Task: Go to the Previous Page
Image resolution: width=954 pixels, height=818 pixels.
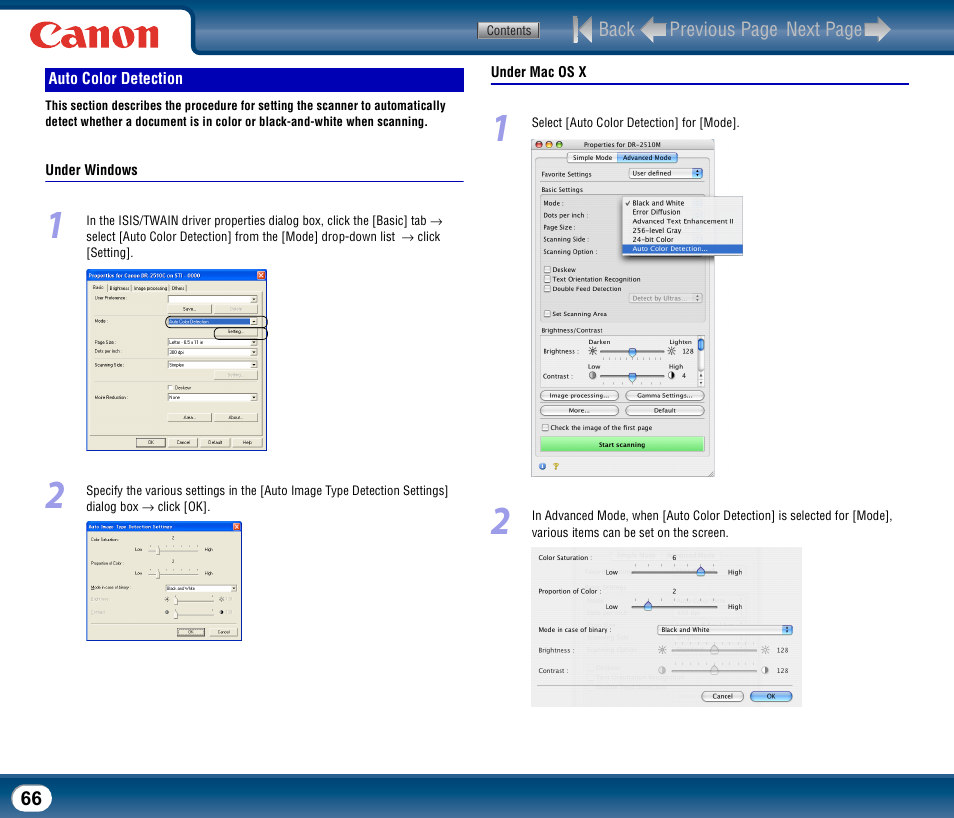Action: [710, 29]
